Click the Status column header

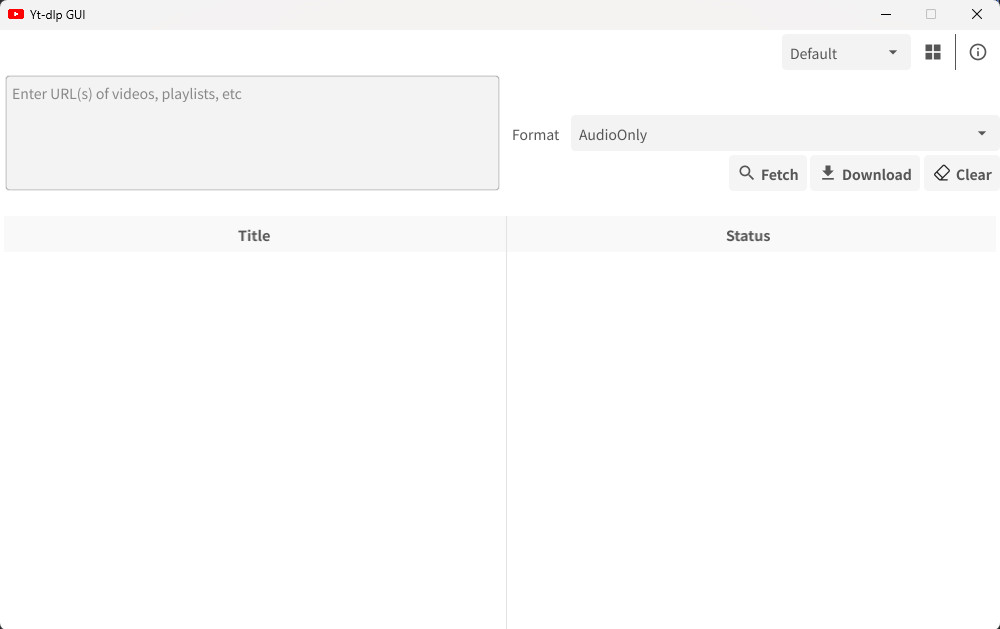748,236
